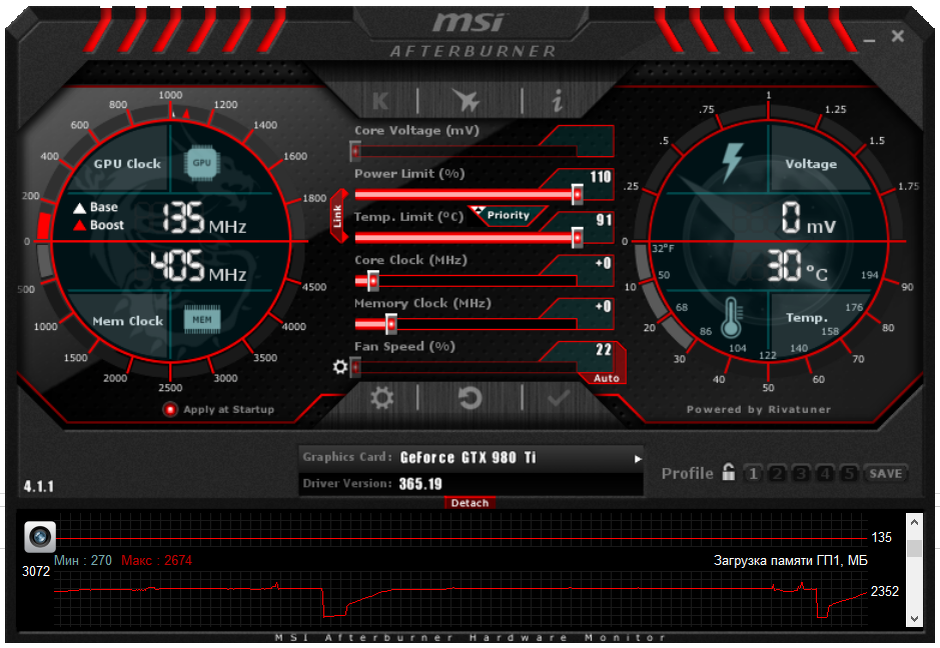Click the camera icon in hardware monitor

click(x=40, y=537)
